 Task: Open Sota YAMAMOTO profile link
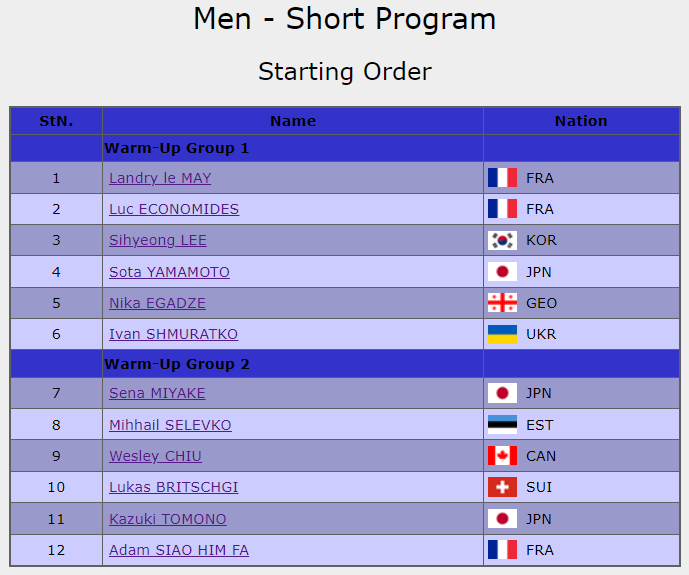point(169,272)
